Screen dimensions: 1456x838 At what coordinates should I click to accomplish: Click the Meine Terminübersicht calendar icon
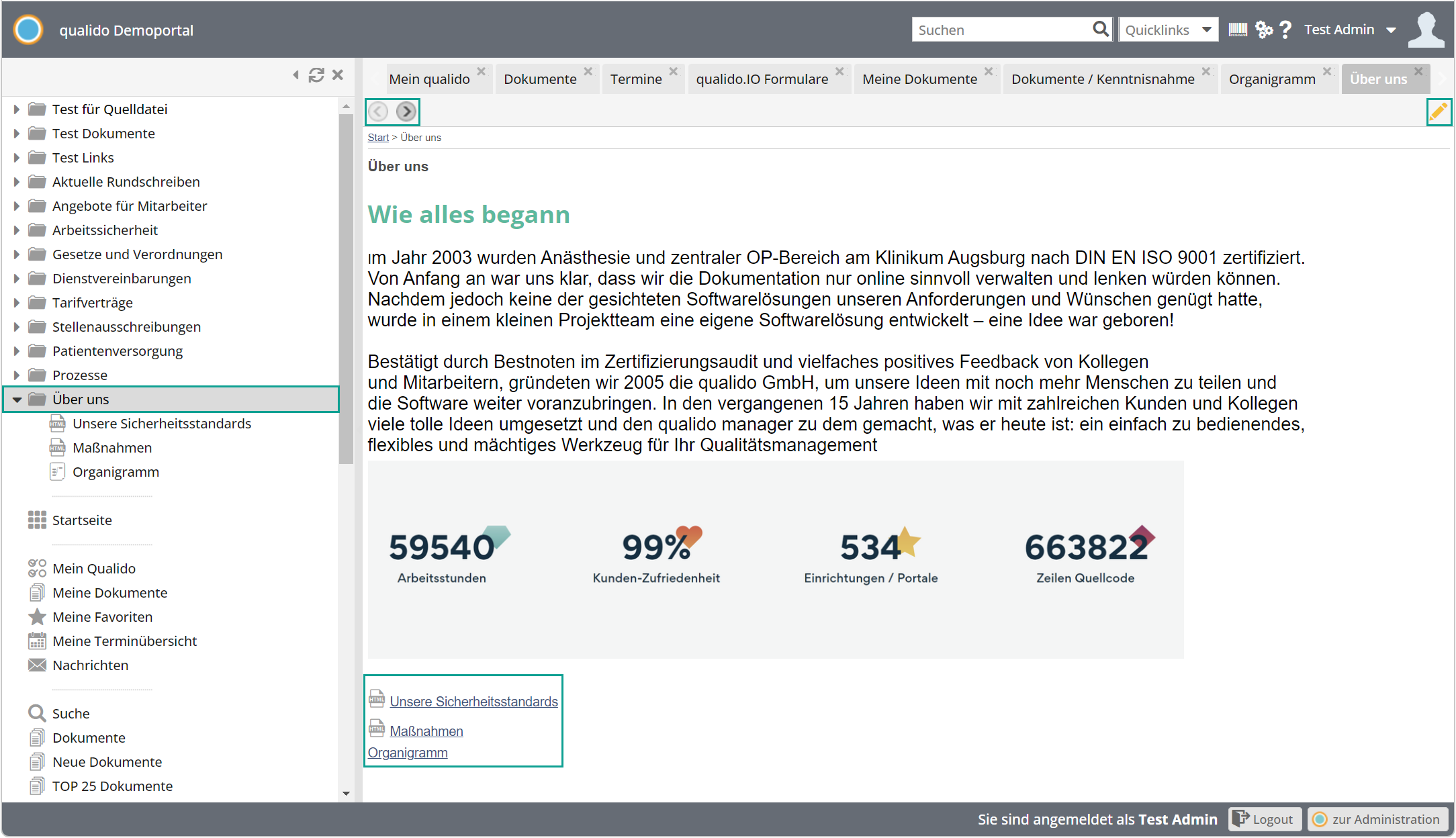click(37, 641)
